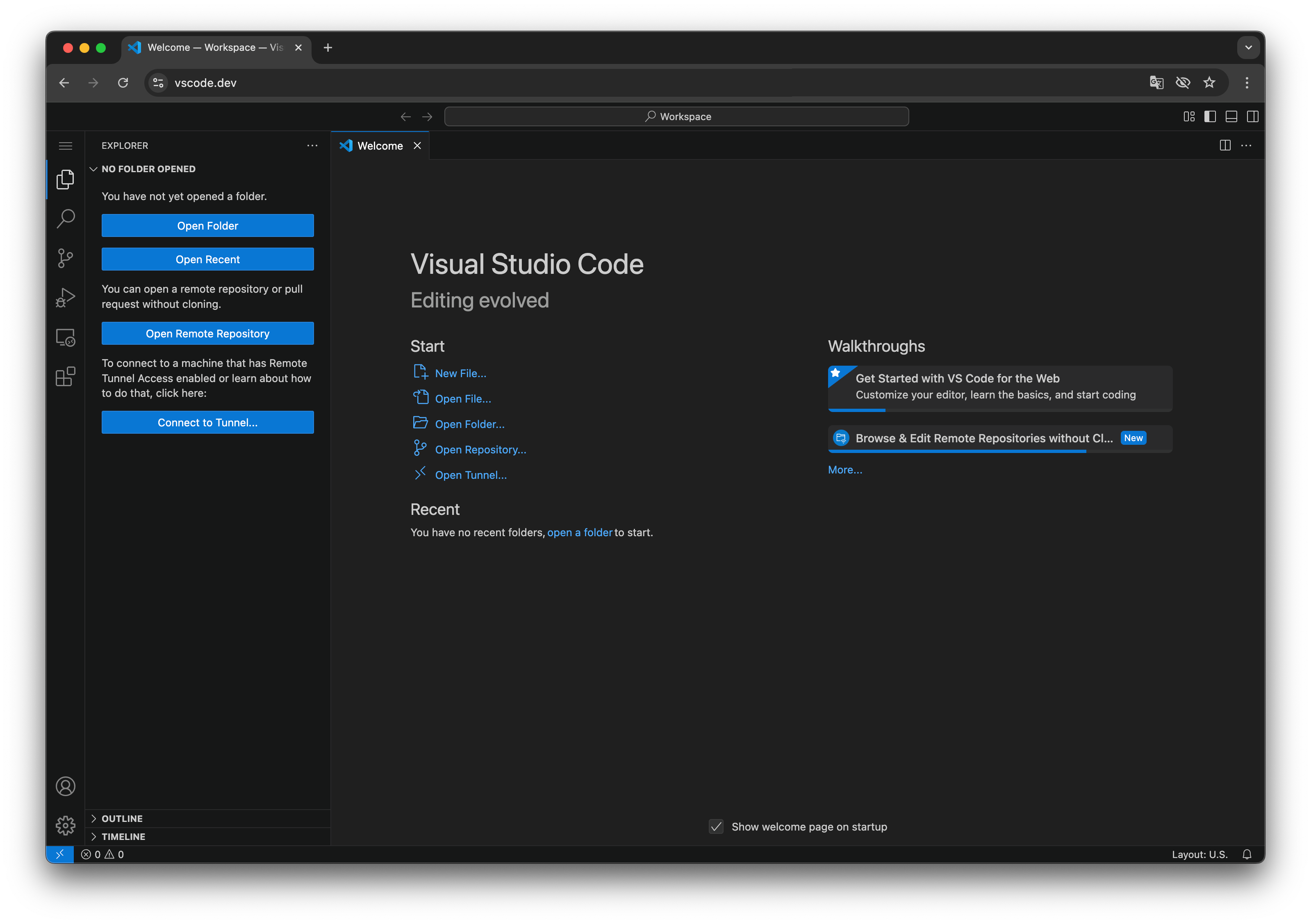
Task: Bookmark this page with the star icon
Action: click(1209, 83)
